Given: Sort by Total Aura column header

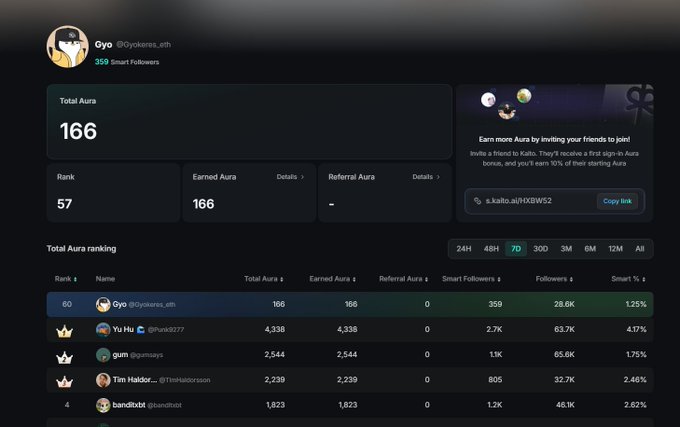Looking at the screenshot, I should 264,279.
